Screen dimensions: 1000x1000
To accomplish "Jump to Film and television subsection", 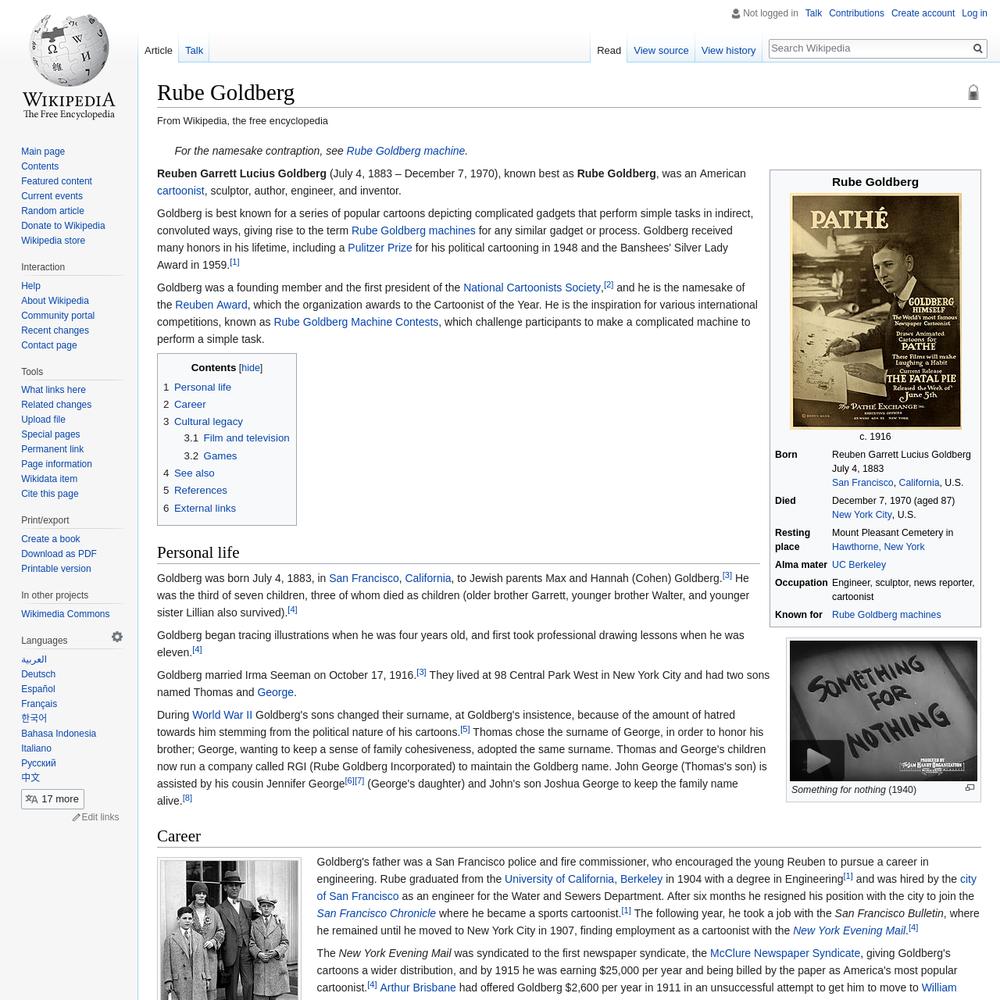I will [x=246, y=438].
